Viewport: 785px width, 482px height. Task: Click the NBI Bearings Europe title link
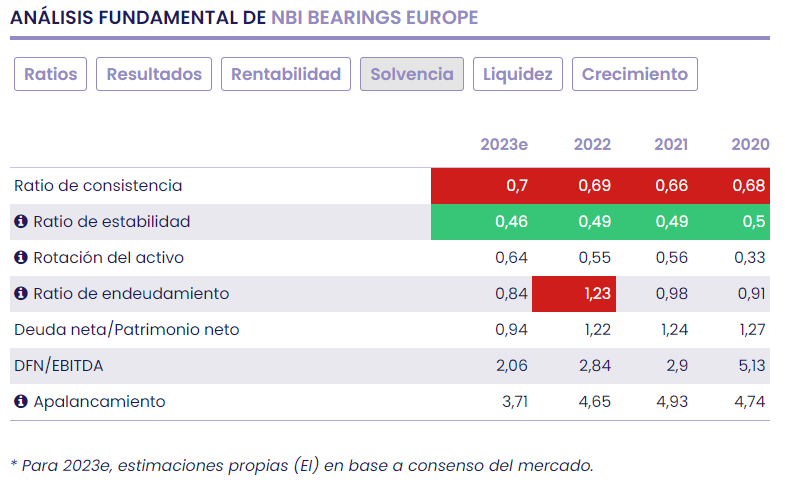374,18
